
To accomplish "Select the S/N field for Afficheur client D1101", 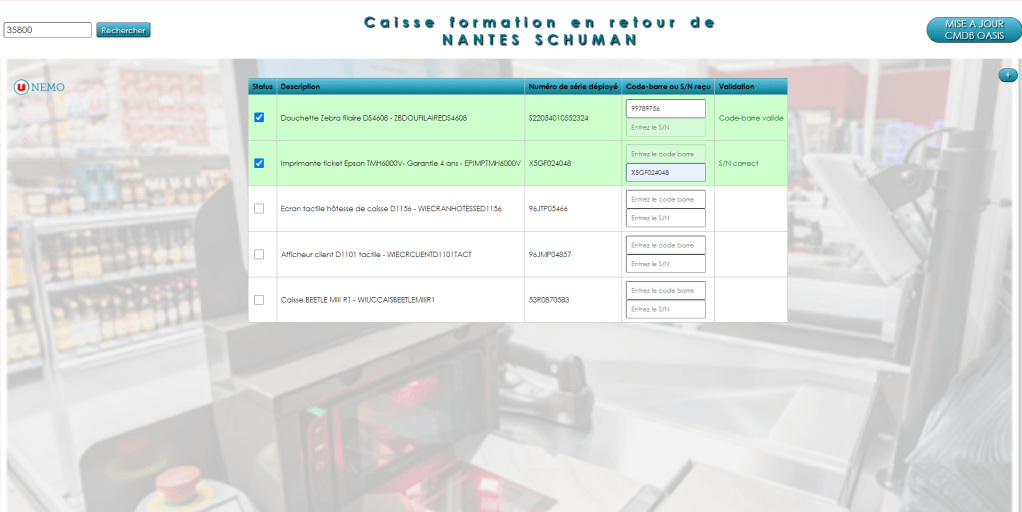I will 665,264.
